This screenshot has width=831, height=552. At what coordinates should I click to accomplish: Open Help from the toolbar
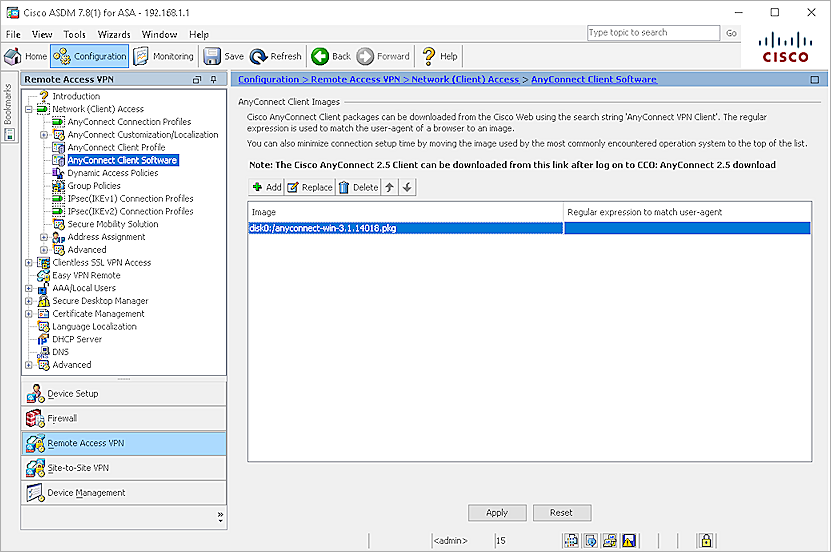point(440,57)
